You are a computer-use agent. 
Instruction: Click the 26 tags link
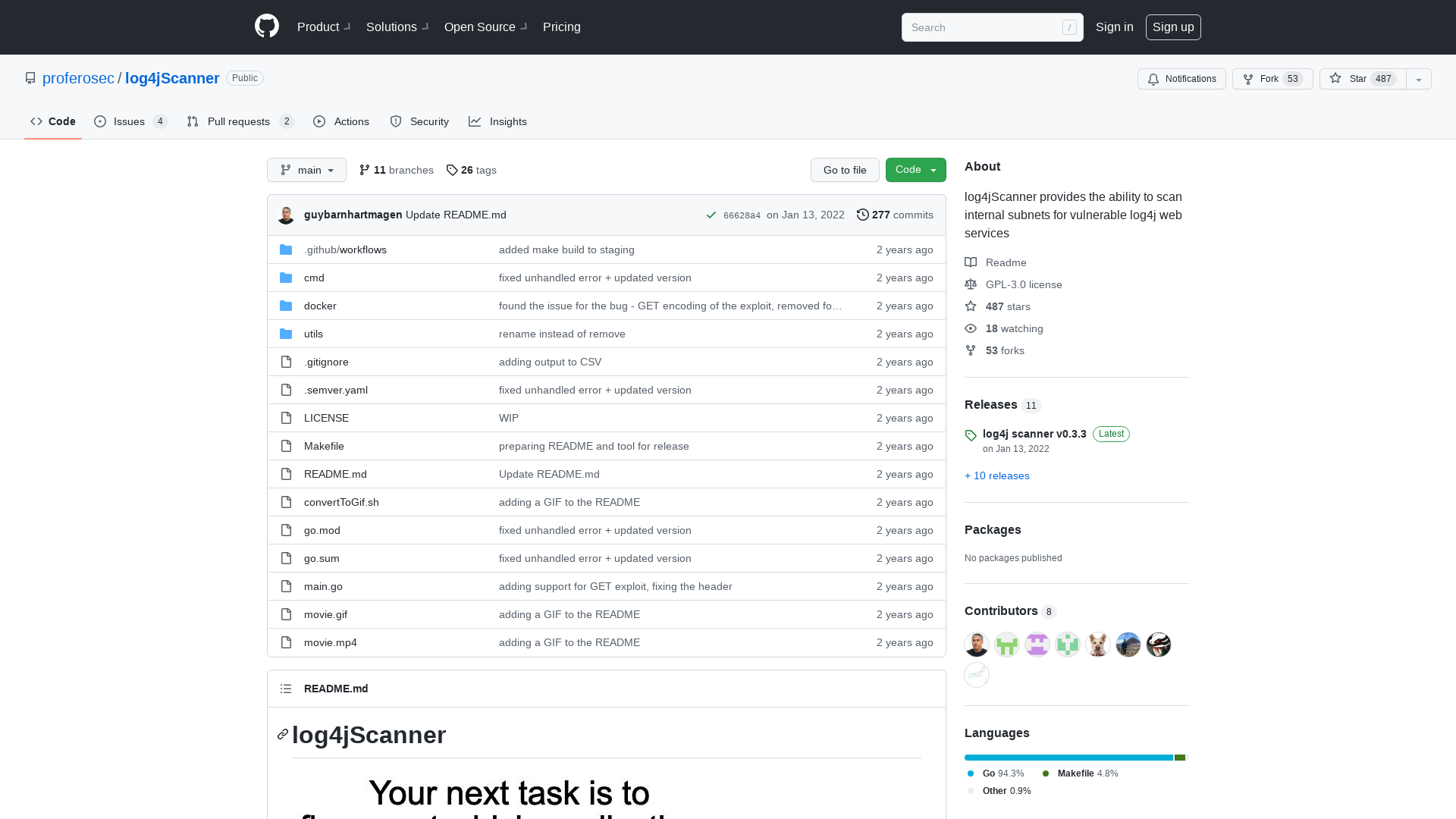[x=472, y=170]
